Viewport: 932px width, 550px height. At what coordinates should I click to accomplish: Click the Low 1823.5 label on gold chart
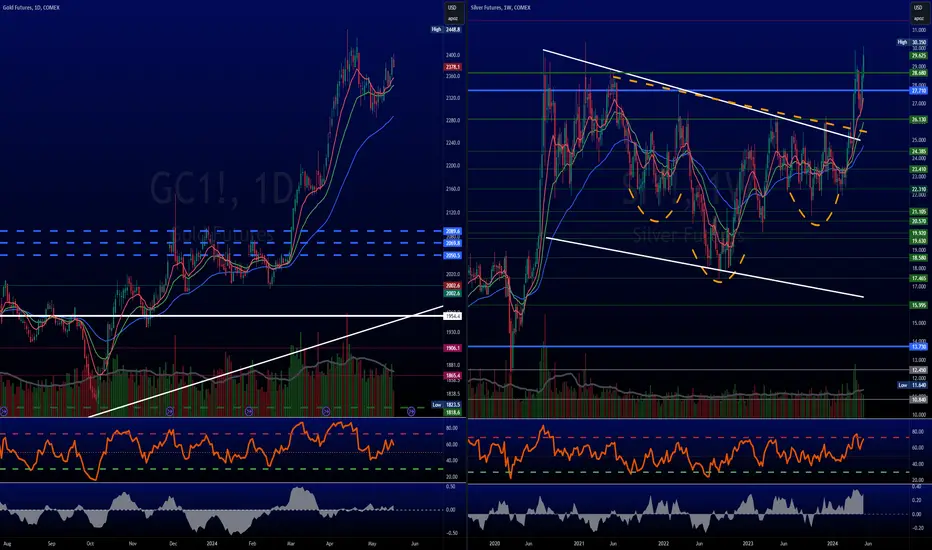click(446, 404)
